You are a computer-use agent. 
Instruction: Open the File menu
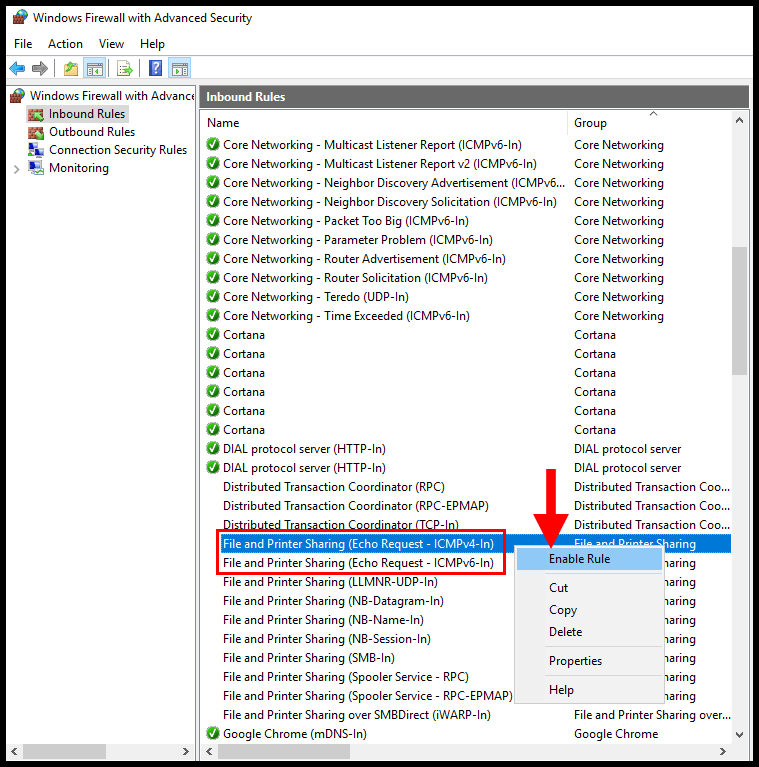pyautogui.click(x=23, y=44)
